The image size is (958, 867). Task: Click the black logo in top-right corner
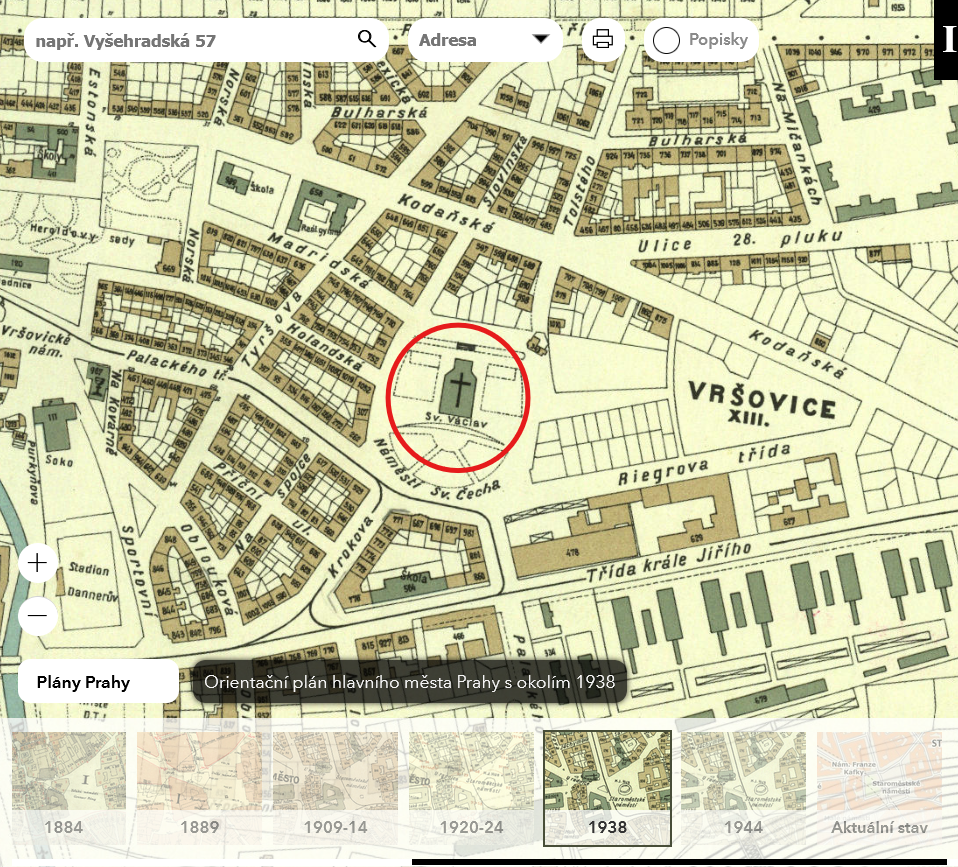(946, 40)
